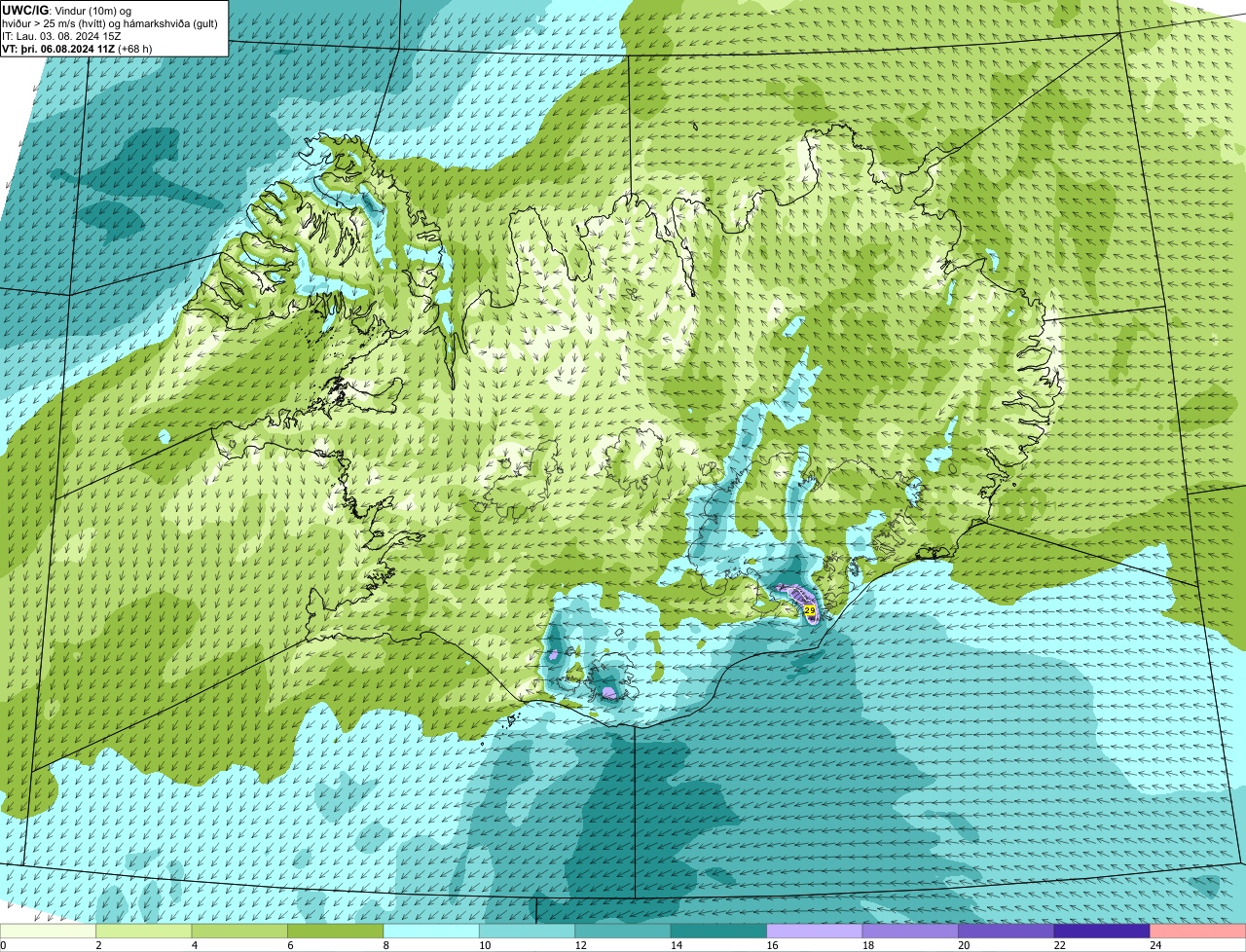
Task: Select the 2–4 m/s yellow-green legend swatch
Action: click(x=145, y=932)
